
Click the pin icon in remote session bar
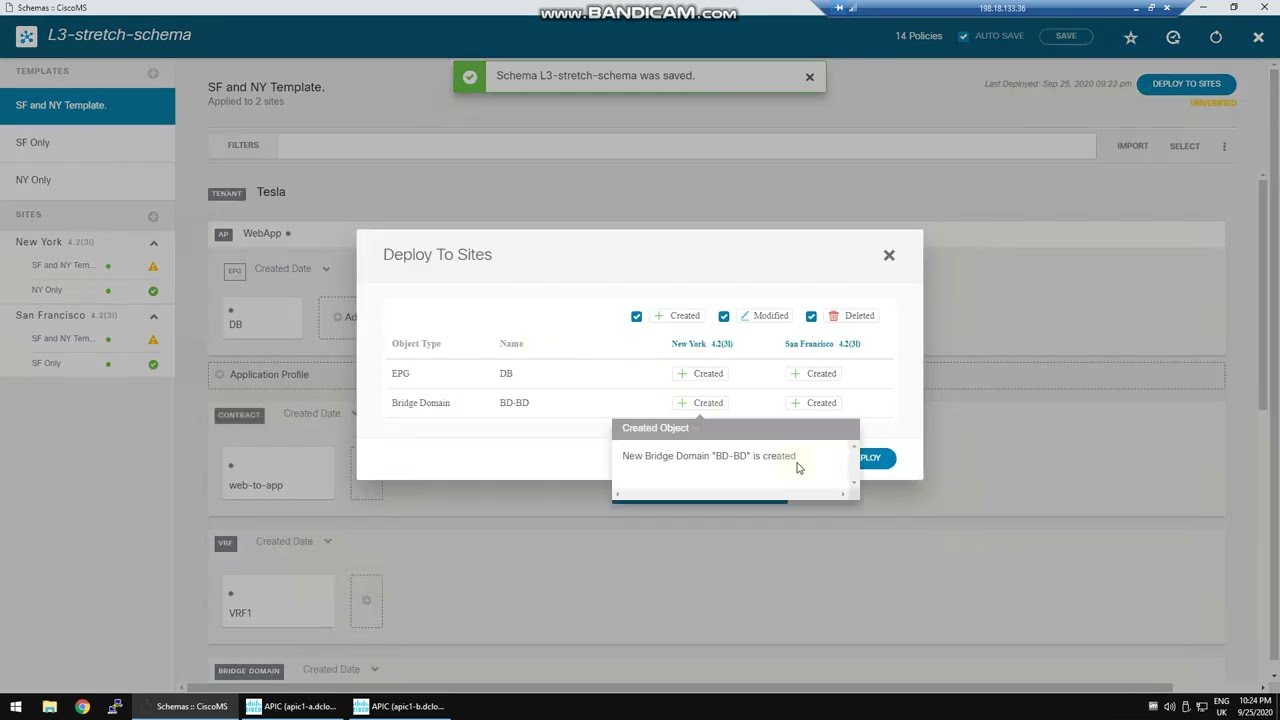point(839,8)
